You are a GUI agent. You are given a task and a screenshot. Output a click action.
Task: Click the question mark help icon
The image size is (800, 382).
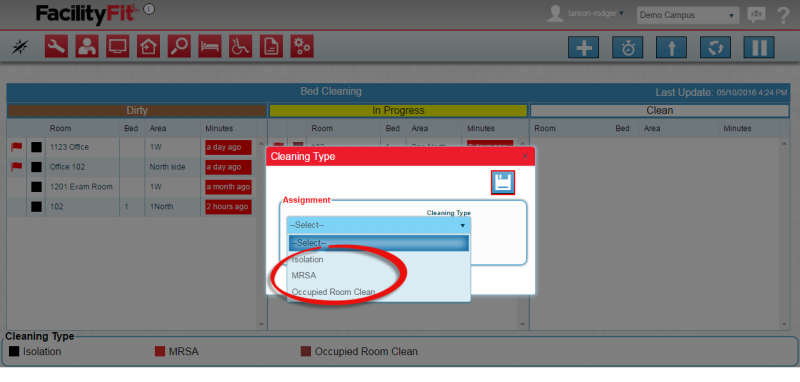tap(783, 15)
